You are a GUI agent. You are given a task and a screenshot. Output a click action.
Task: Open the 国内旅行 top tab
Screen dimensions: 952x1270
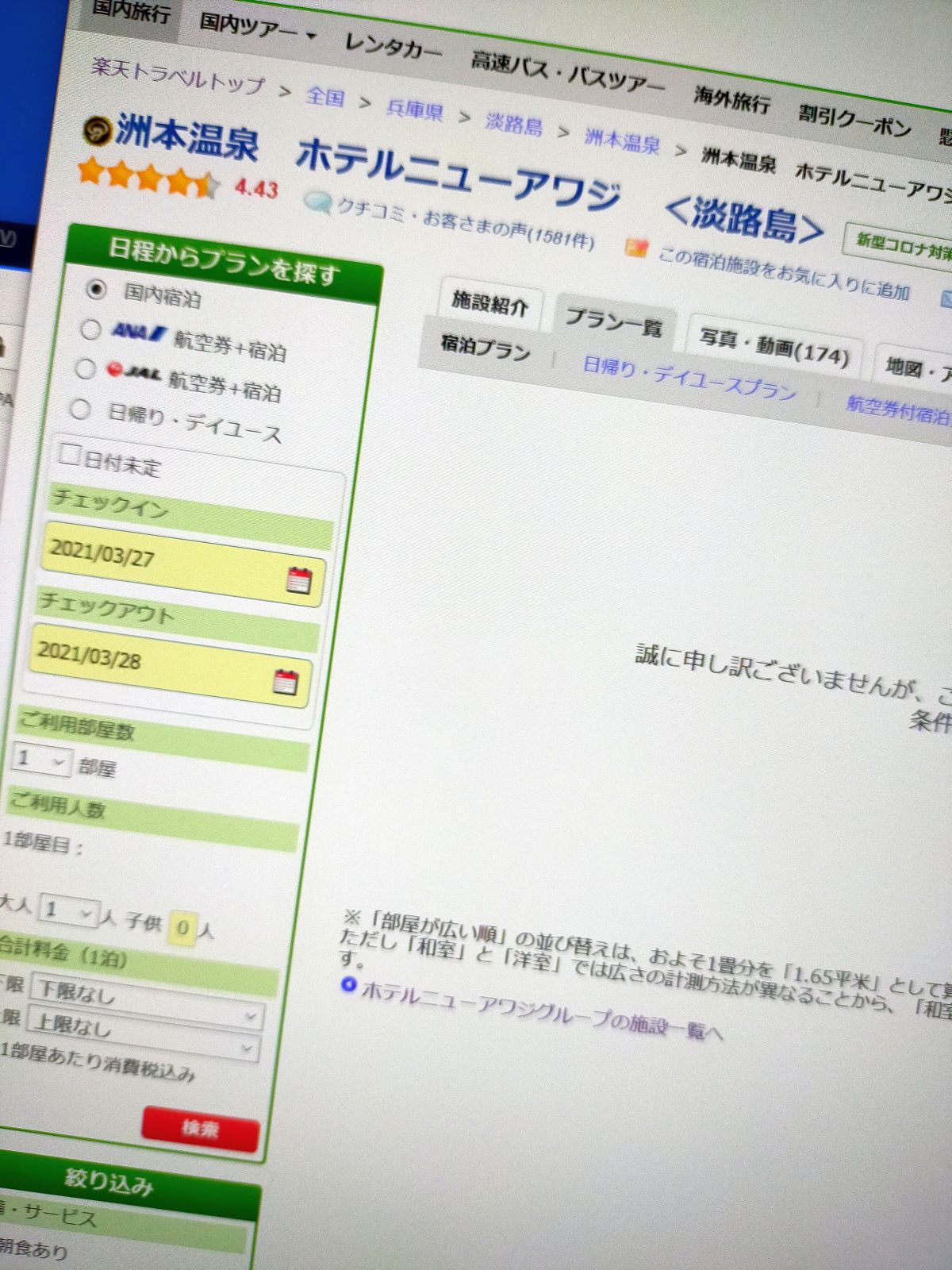tap(130, 11)
